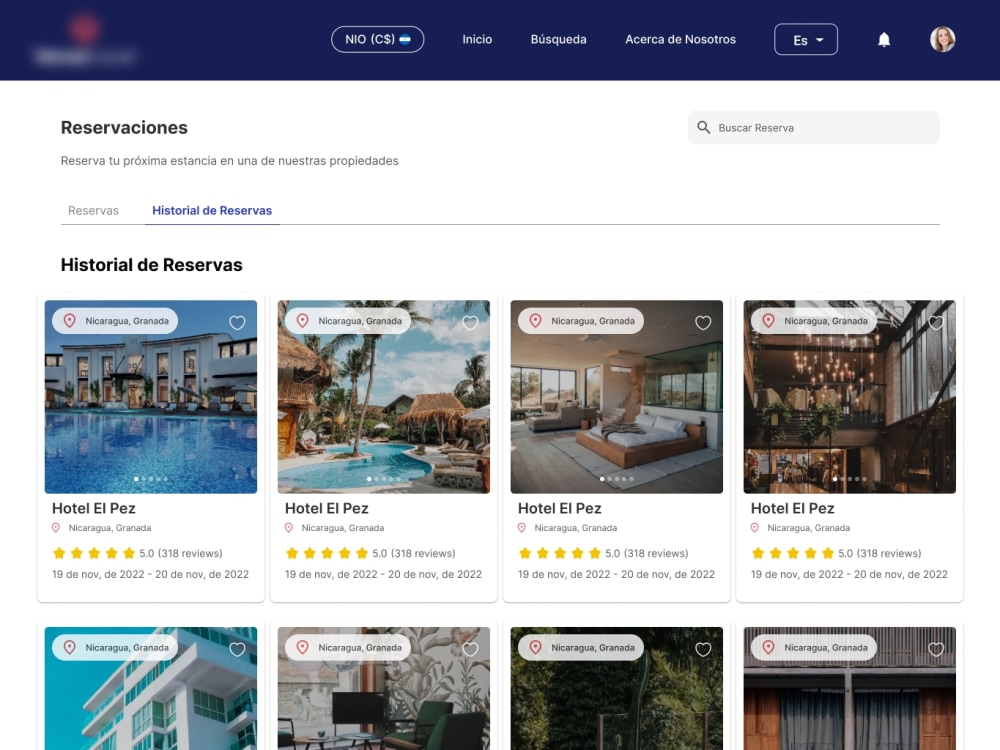The width and height of the screenshot is (1000, 750).
Task: Click 'Nicaragua, Granada' text below blue pool title
Action: point(110,528)
